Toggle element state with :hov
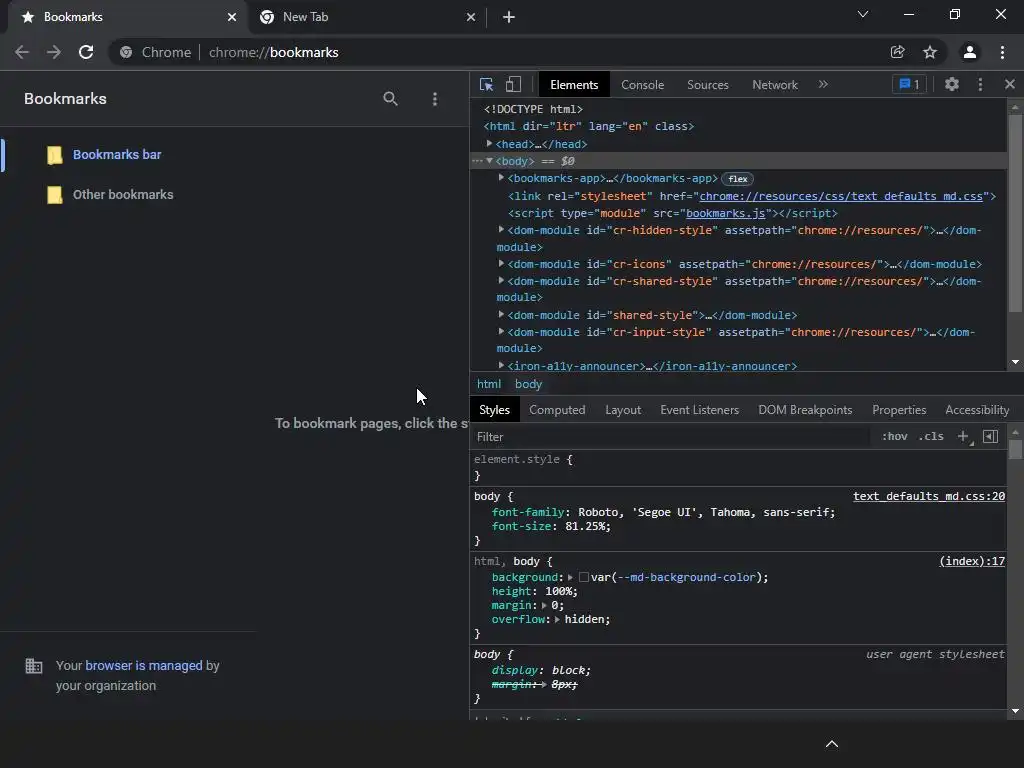1024x768 pixels. pyautogui.click(x=894, y=437)
